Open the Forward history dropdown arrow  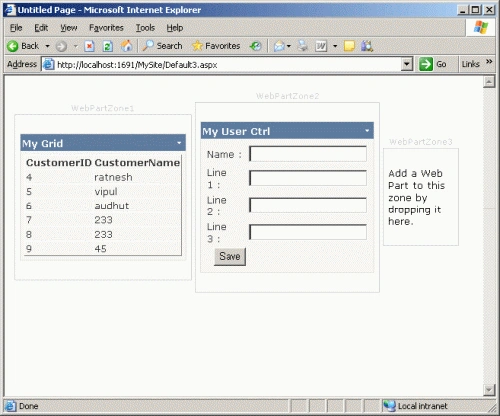[x=76, y=46]
